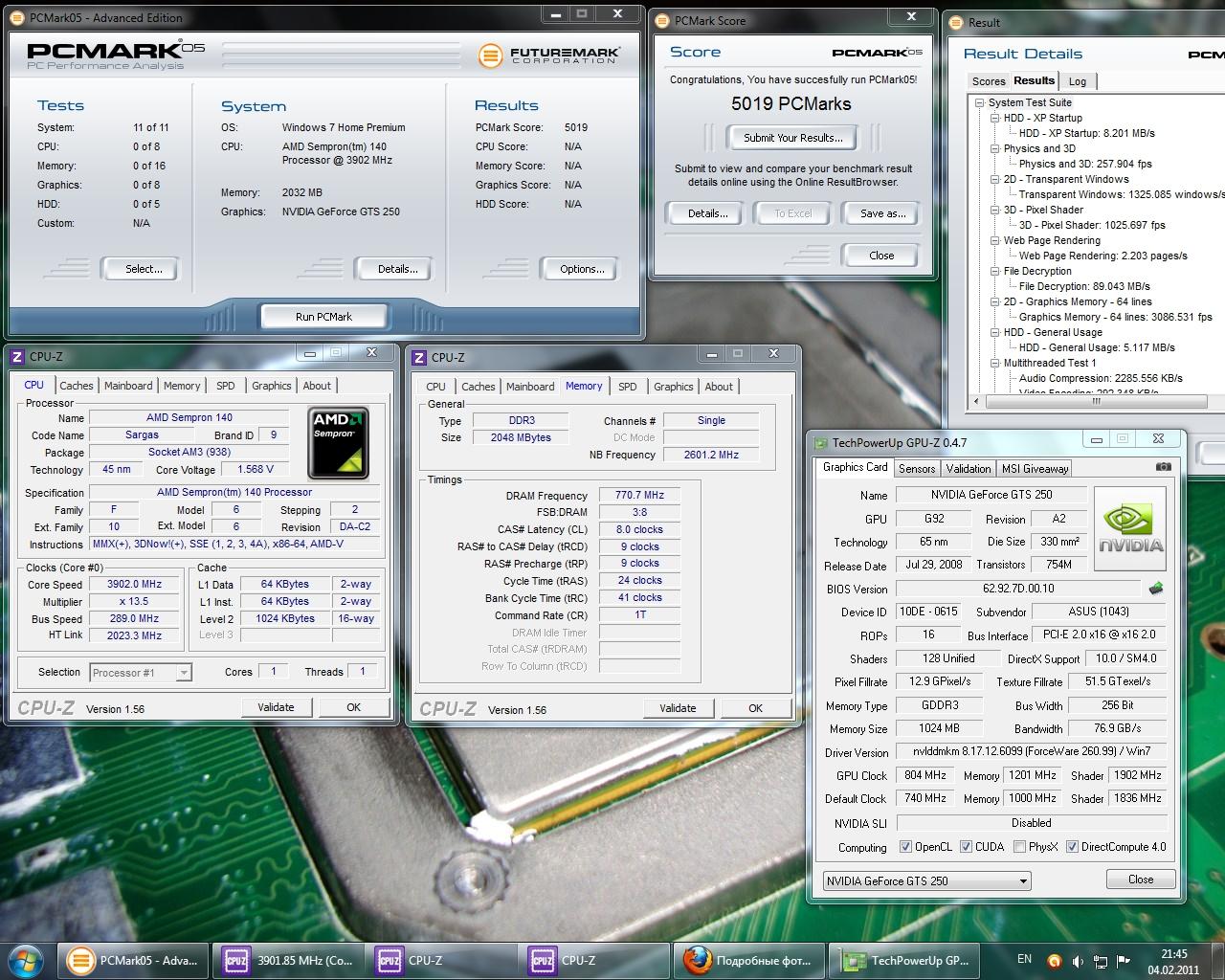This screenshot has height=980, width=1225.
Task: Toggle the CUDA checkbox in GPU-Z
Action: tap(967, 847)
